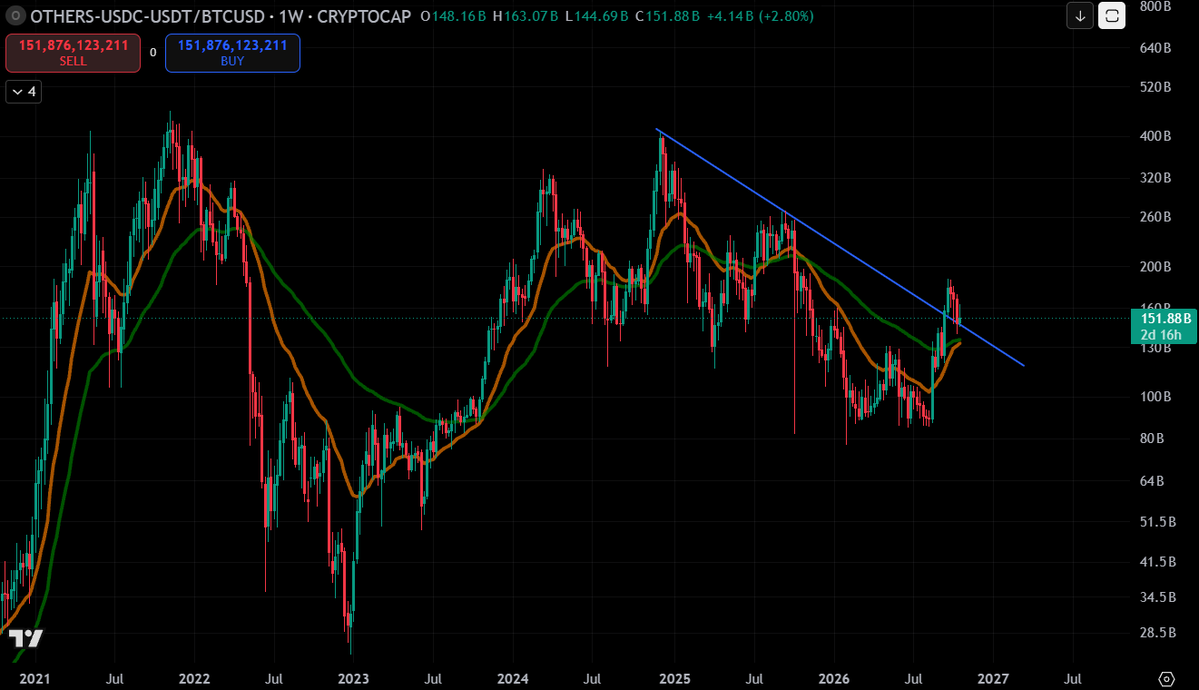Viewport: 1199px width, 690px height.
Task: Click the 320 B price axis label
Action: coord(1155,178)
